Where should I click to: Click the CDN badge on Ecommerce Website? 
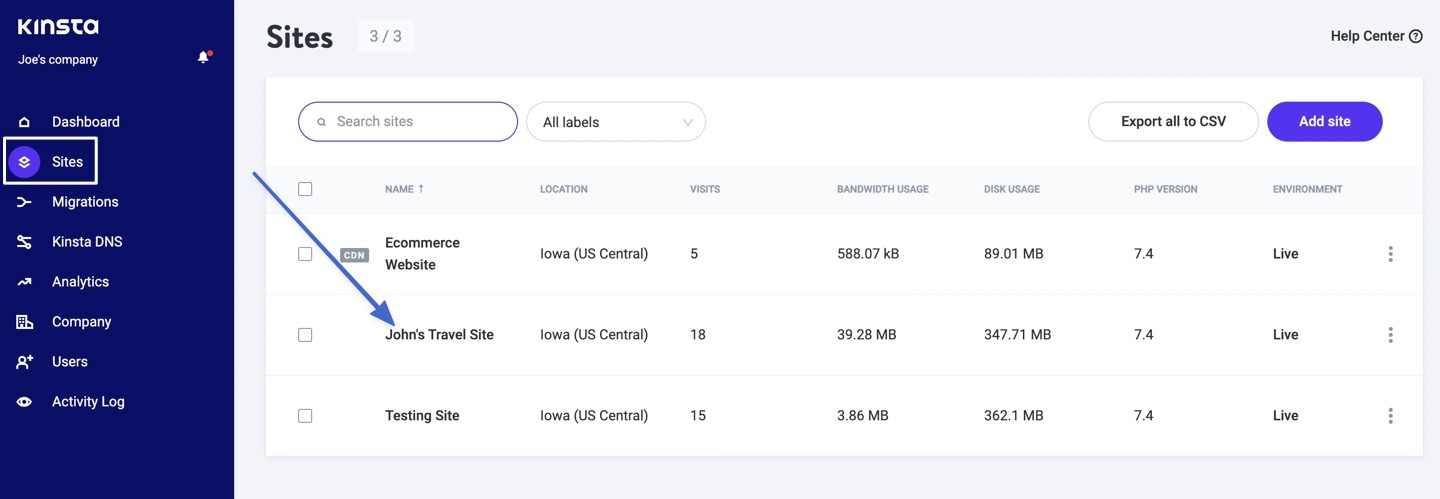click(x=354, y=255)
